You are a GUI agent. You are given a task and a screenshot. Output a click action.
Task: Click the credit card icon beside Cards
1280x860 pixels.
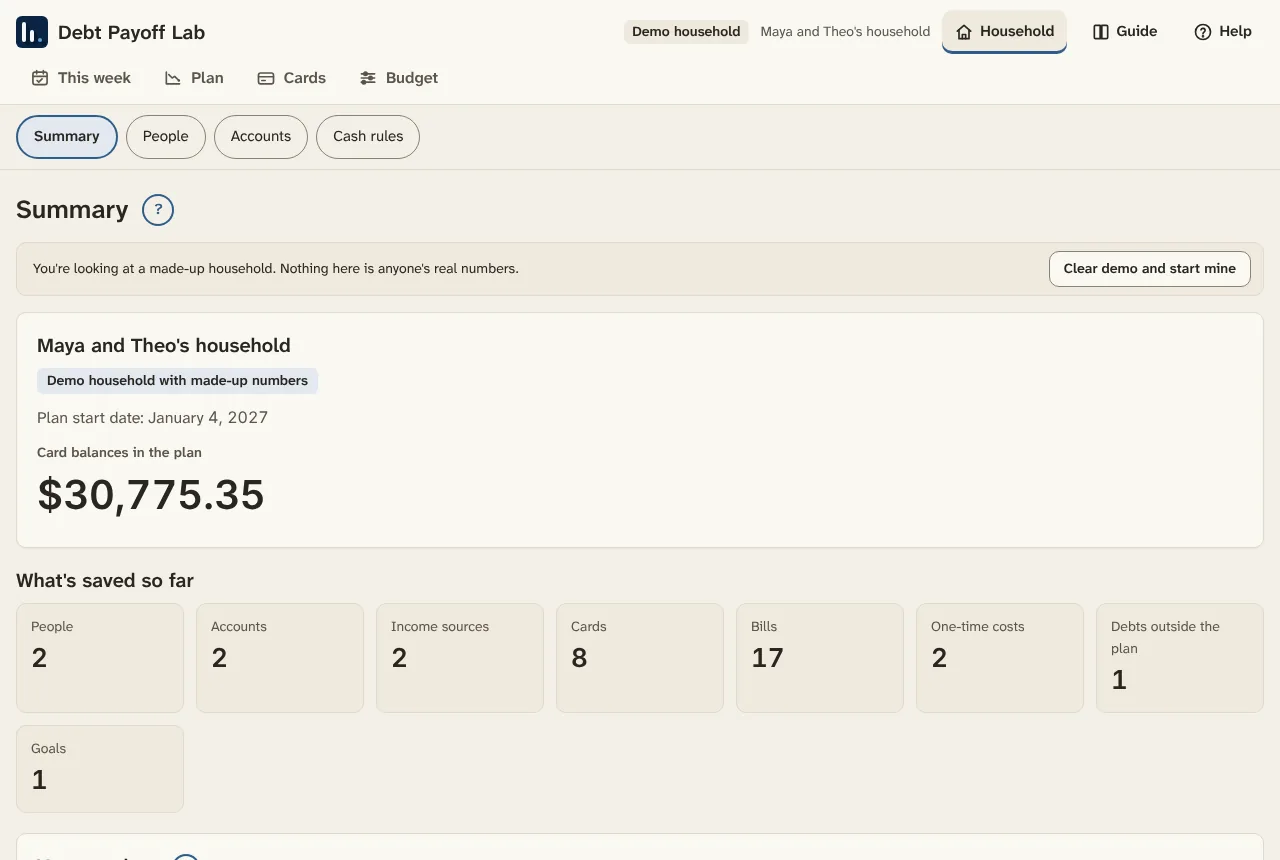pos(266,78)
